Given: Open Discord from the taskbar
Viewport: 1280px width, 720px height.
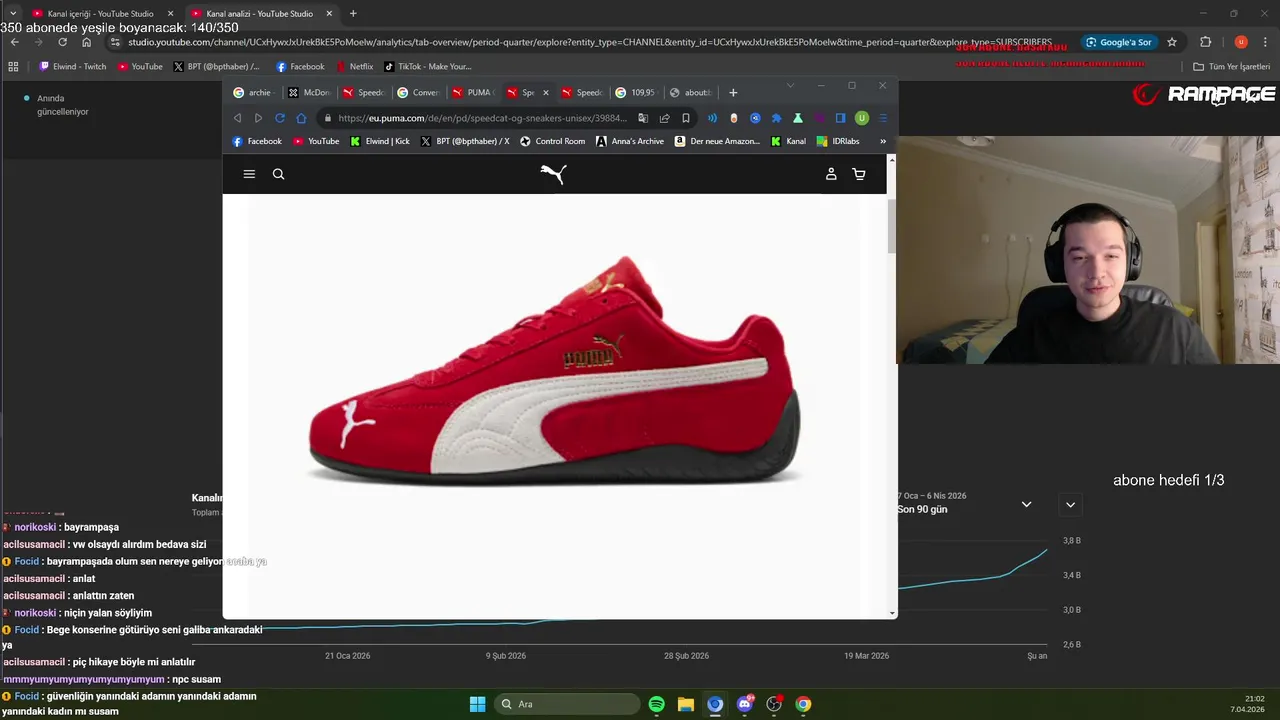Looking at the screenshot, I should 745,704.
